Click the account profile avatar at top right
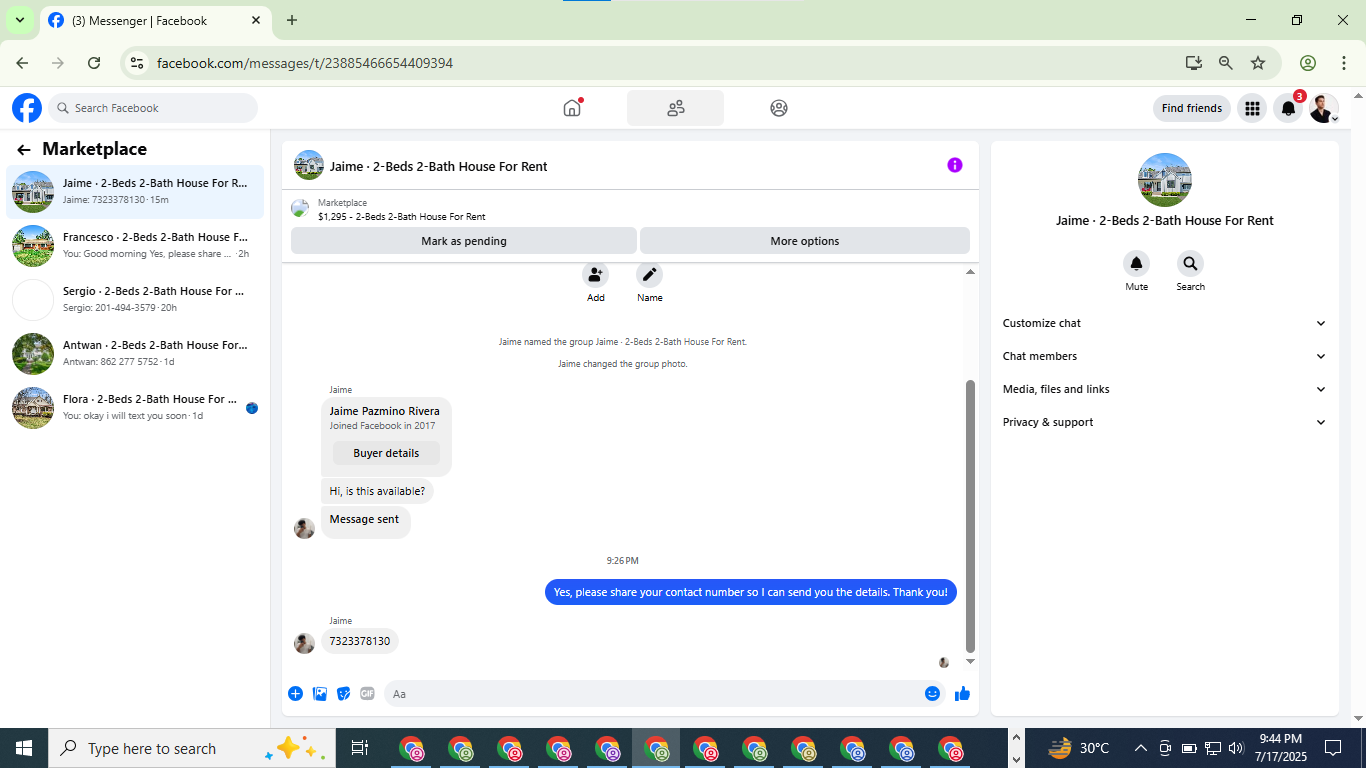 tap(1323, 108)
